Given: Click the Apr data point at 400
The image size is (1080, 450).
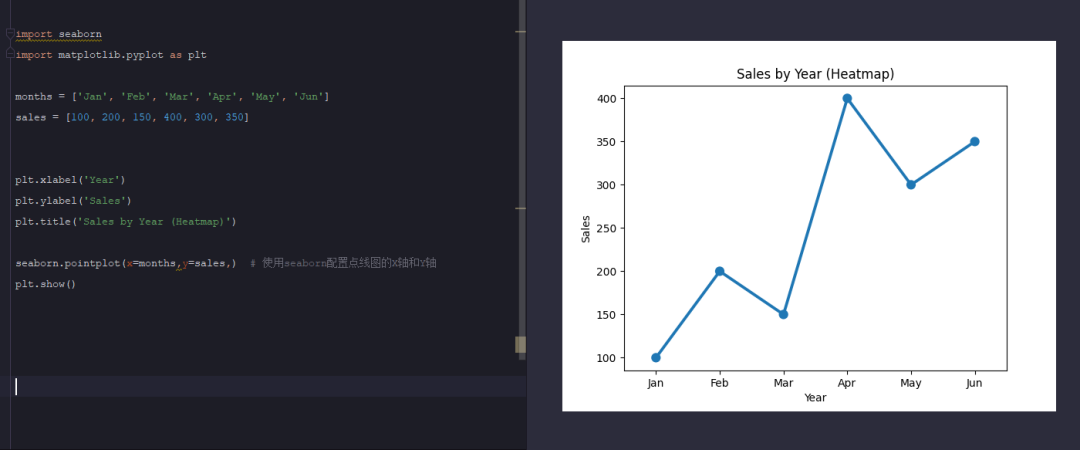Looking at the screenshot, I should click(x=847, y=98).
